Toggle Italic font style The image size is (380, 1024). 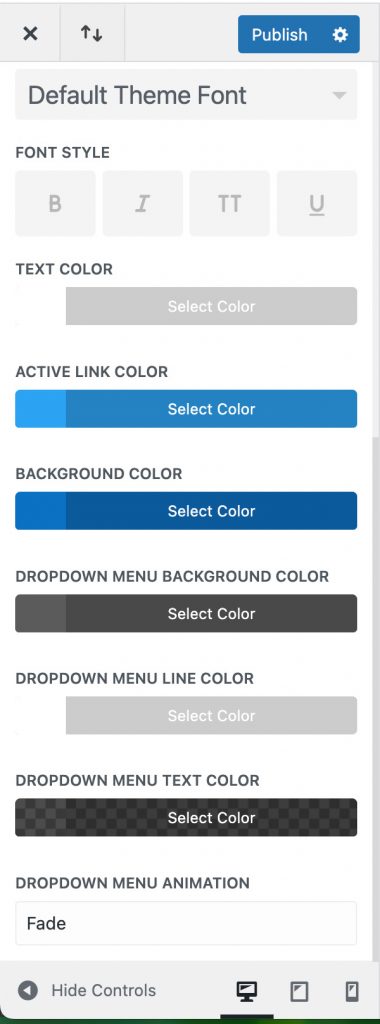pyautogui.click(x=142, y=204)
